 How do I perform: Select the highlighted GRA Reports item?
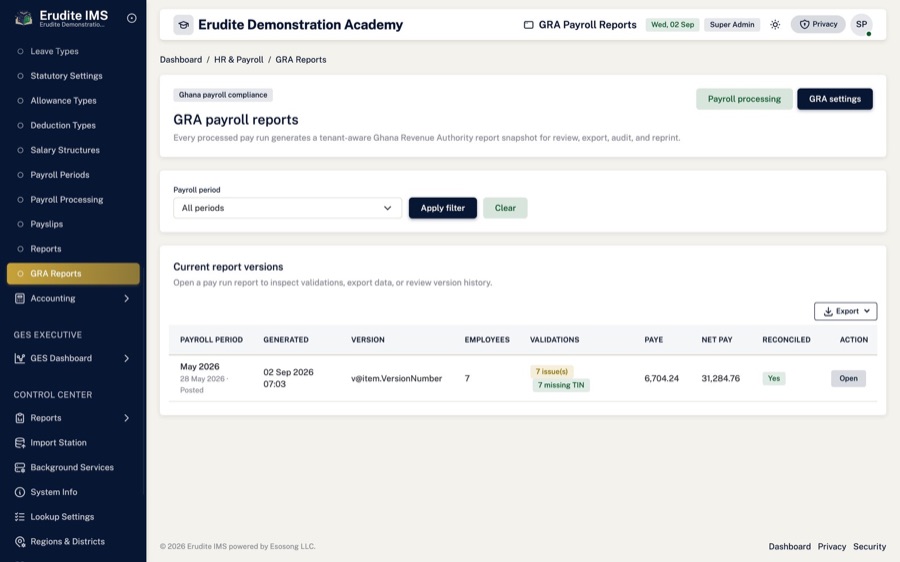[73, 273]
